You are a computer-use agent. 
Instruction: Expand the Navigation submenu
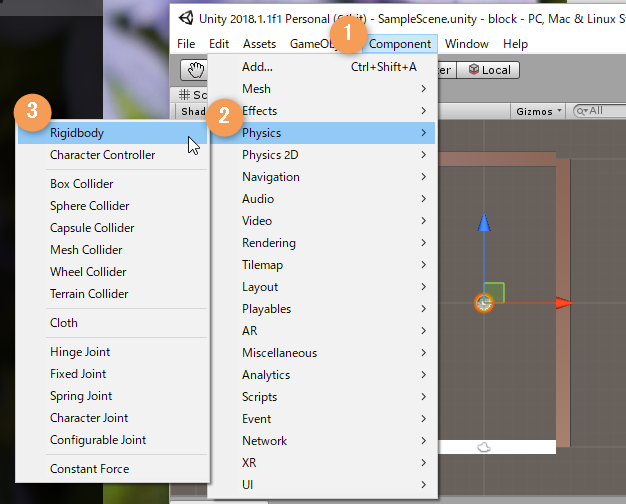(x=323, y=177)
